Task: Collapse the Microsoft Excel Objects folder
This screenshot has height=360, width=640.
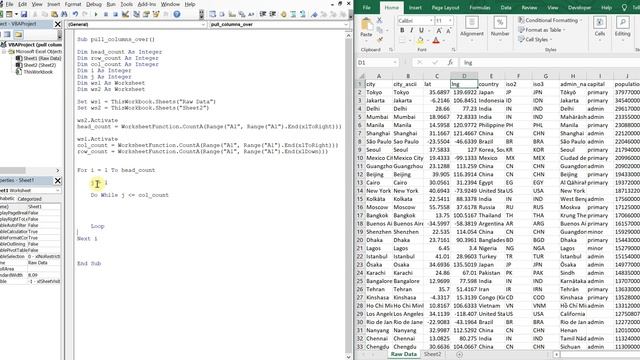Action: pyautogui.click(x=4, y=52)
